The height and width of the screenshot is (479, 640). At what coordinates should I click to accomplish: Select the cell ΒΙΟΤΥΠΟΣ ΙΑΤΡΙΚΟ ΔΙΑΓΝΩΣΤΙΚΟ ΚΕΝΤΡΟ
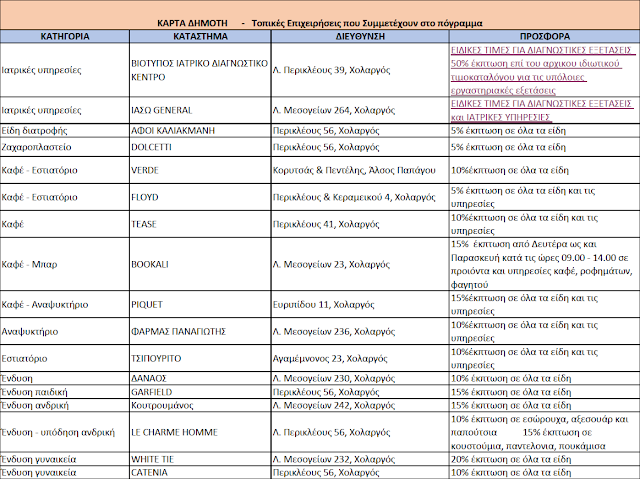[200, 70]
